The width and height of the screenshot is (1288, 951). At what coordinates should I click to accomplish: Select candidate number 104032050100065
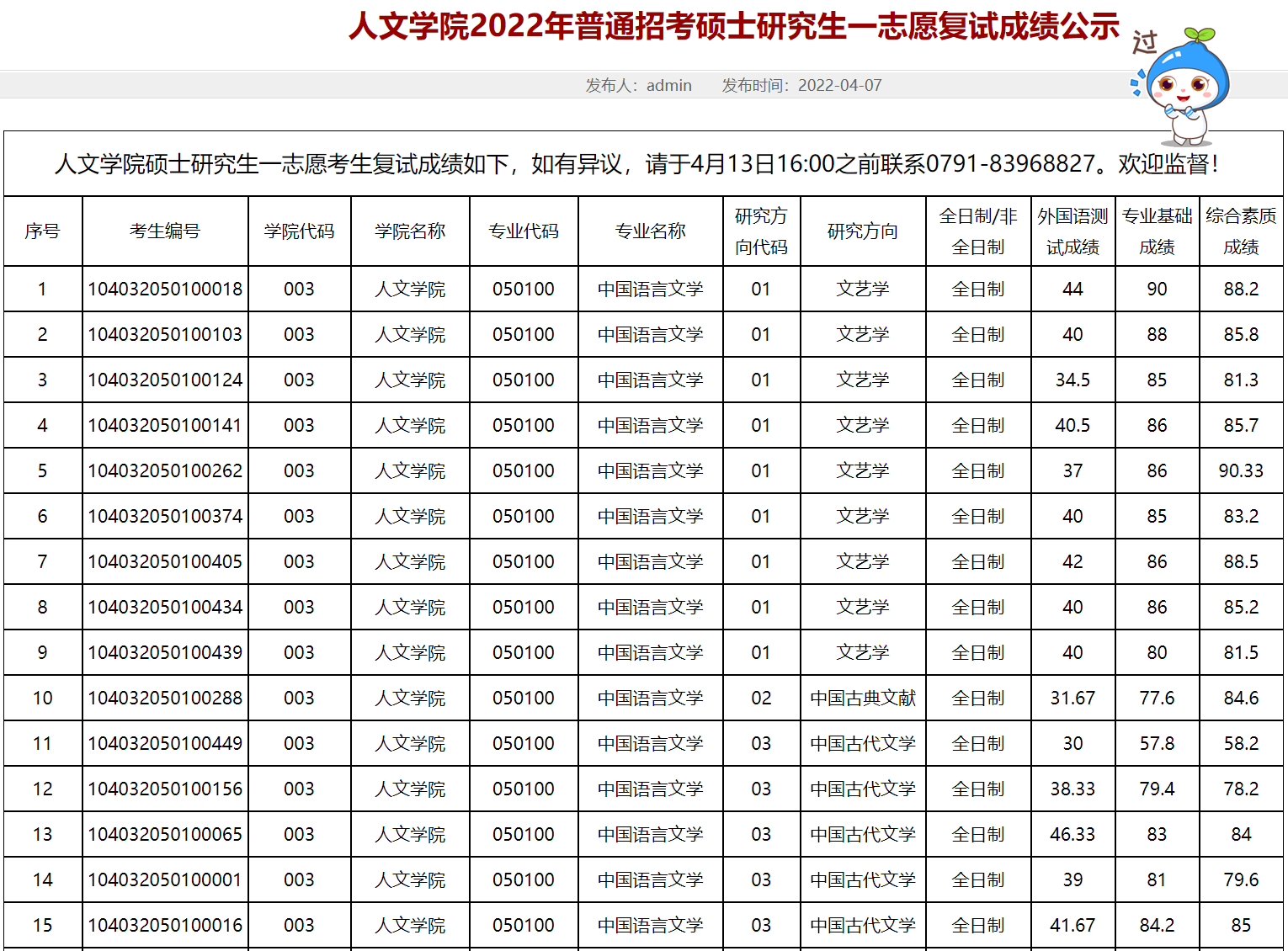165,835
